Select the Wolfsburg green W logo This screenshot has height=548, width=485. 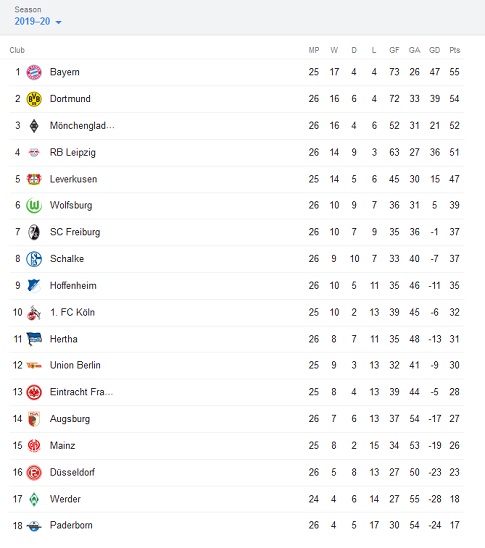[x=34, y=206]
